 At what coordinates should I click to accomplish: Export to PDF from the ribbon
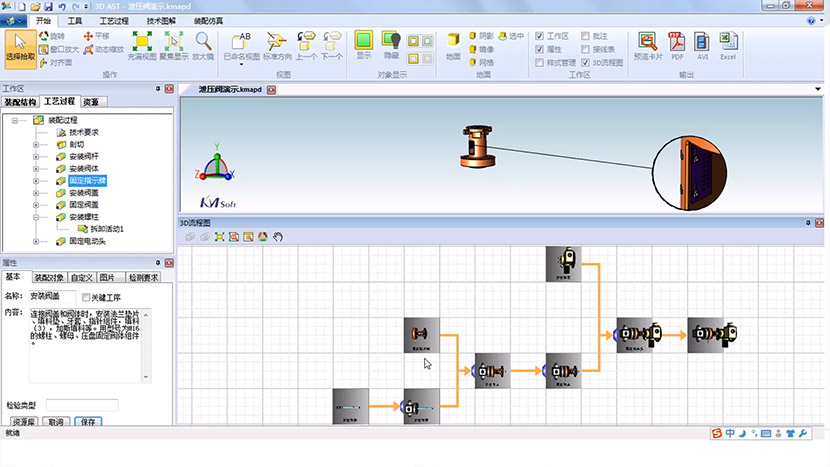click(677, 45)
